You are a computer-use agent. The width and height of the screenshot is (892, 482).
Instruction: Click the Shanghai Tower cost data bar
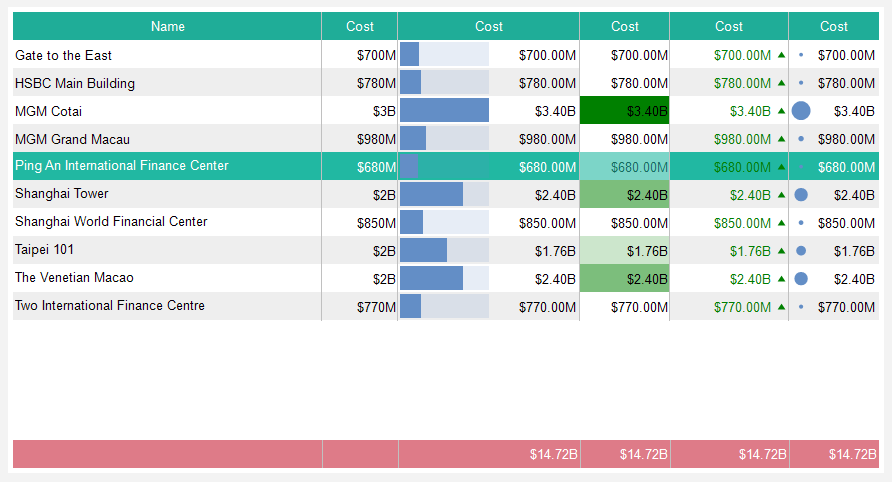431,194
